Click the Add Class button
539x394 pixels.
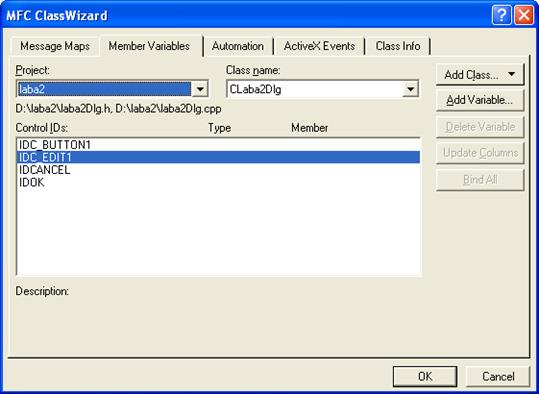coord(480,75)
